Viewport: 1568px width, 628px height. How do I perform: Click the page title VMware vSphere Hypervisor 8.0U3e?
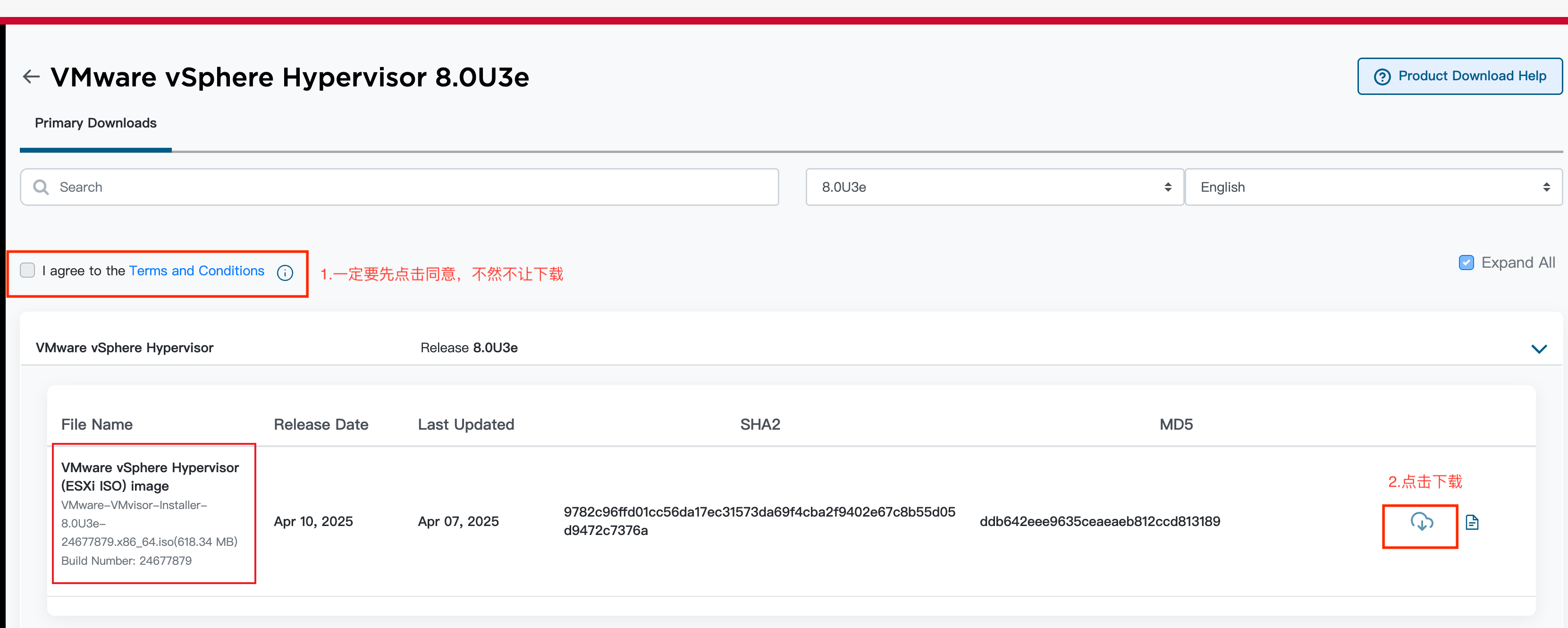pyautogui.click(x=290, y=77)
